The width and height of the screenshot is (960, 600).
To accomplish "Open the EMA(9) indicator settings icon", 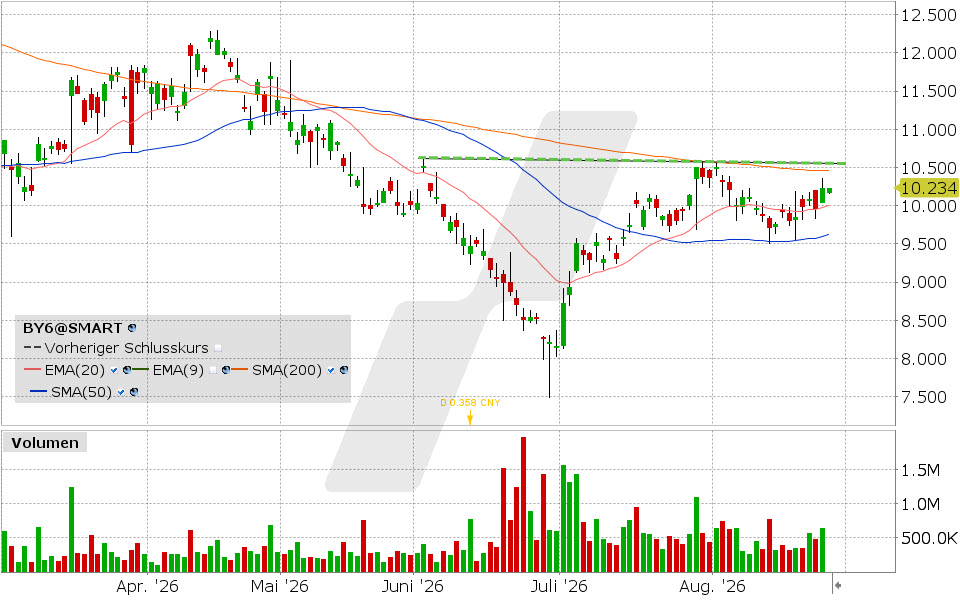I will coord(226,370).
